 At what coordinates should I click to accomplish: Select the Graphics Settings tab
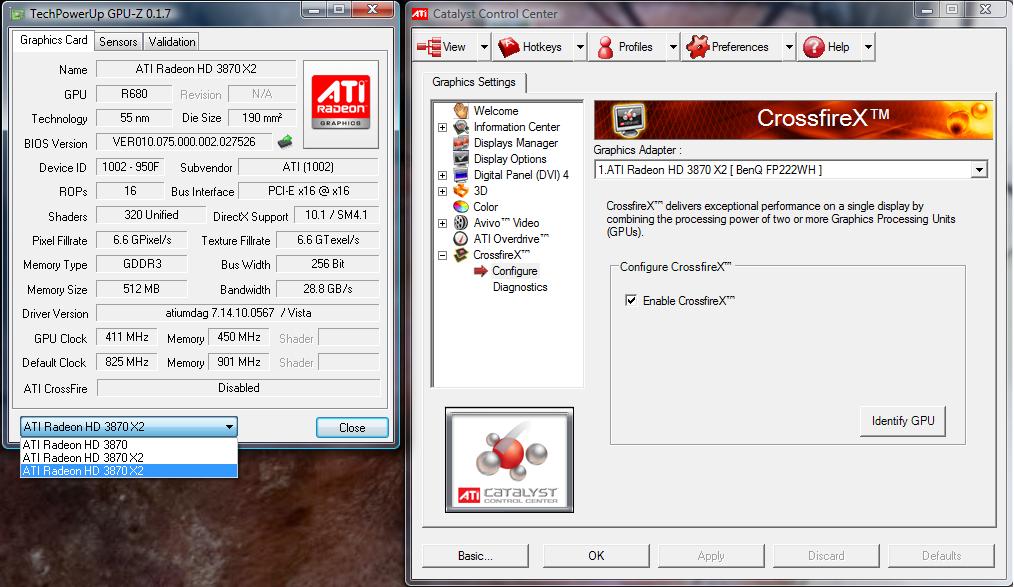474,82
